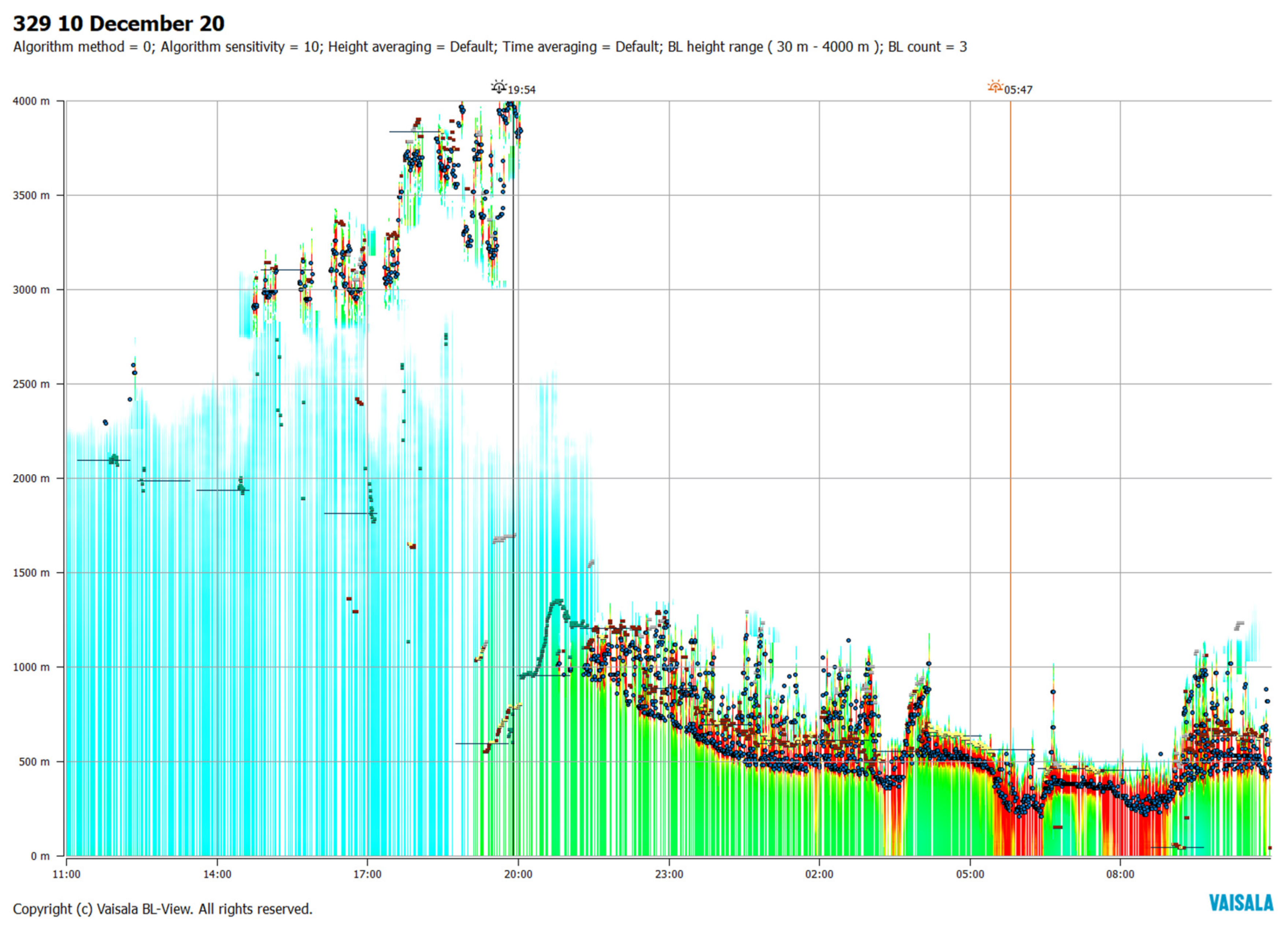Viewport: 1288px width, 929px height.
Task: Click the 23:00 time axis label
Action: (669, 874)
